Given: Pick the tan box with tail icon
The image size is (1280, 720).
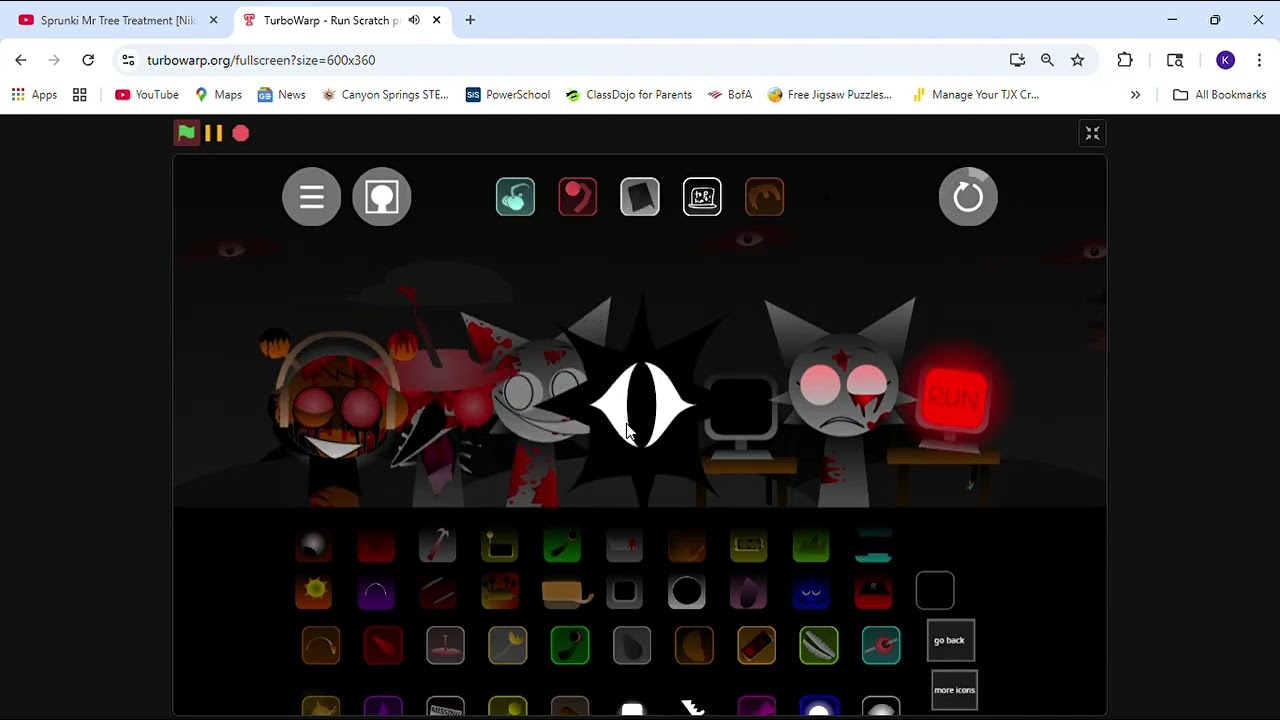Looking at the screenshot, I should (x=566, y=592).
